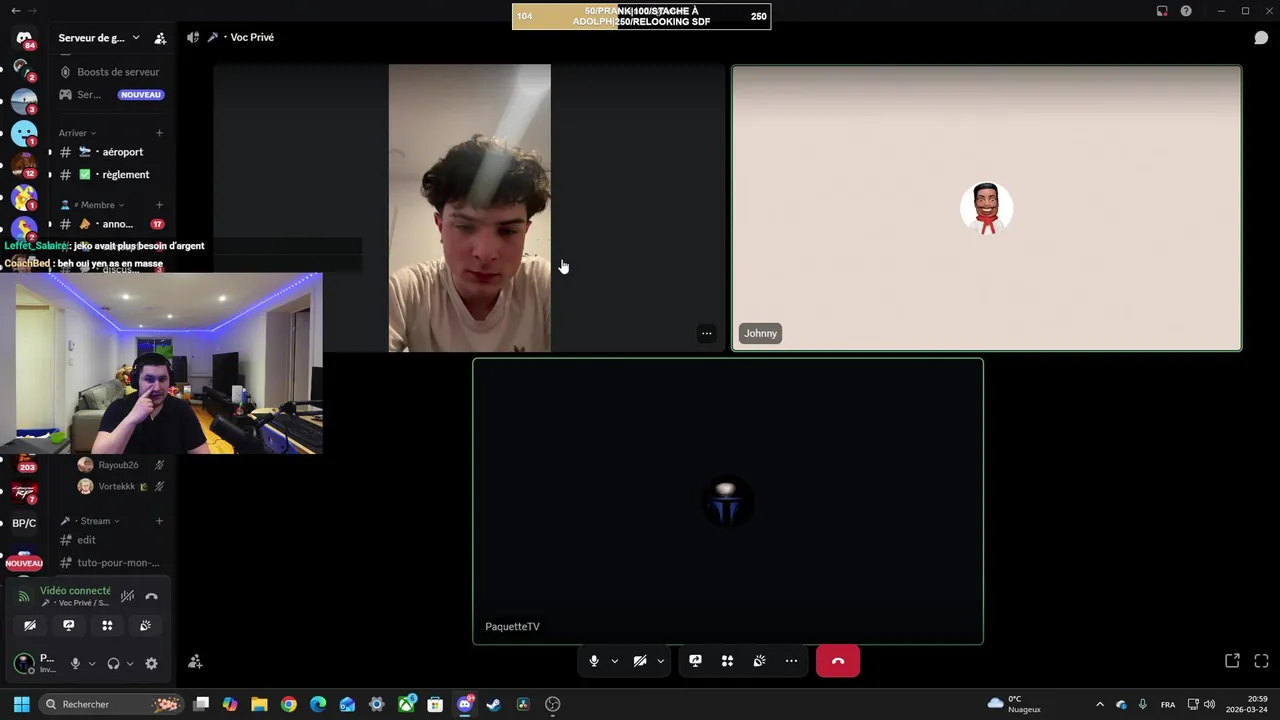Open taskbar volume control
The image size is (1280, 720).
click(x=1210, y=704)
